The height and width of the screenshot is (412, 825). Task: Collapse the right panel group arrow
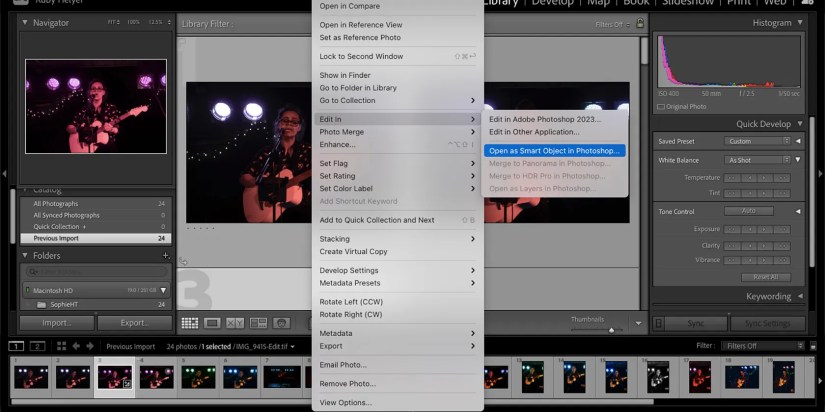pyautogui.click(x=820, y=173)
